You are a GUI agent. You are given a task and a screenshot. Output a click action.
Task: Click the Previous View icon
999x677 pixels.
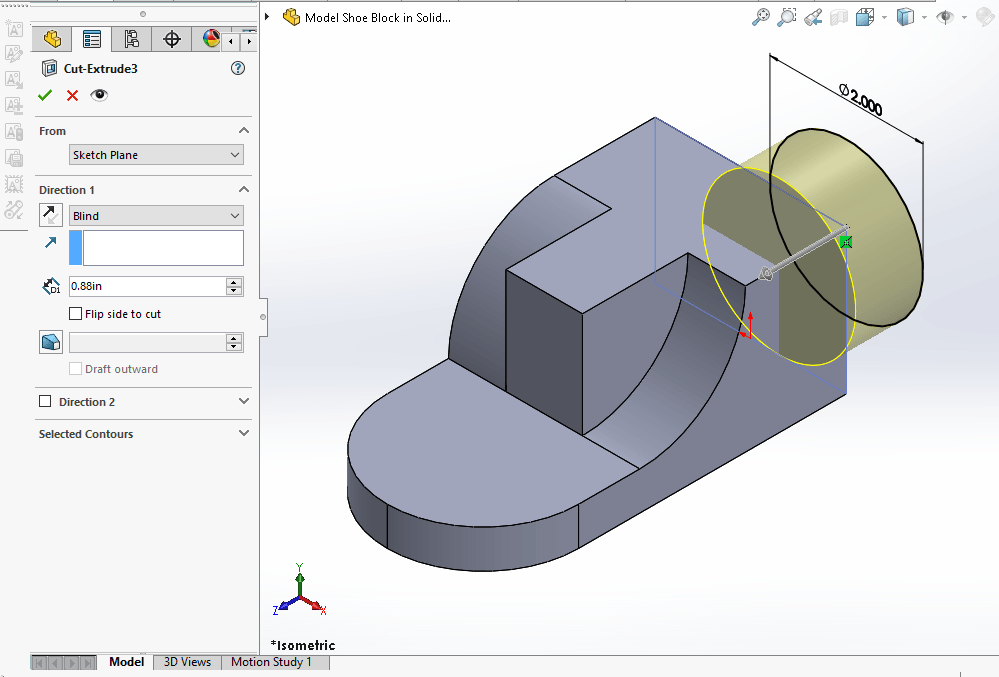coord(813,17)
